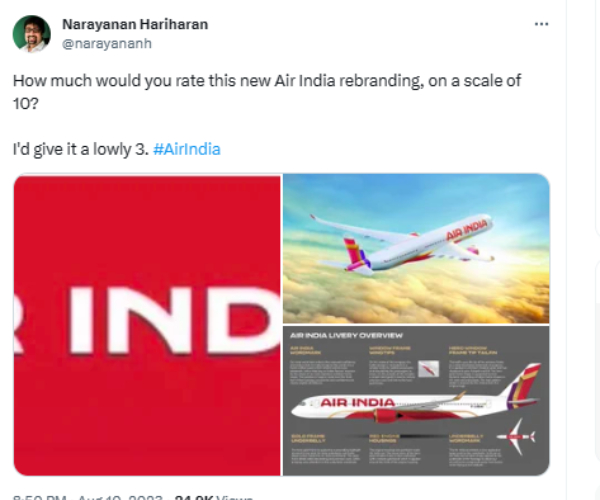This screenshot has height=500, width=600.
Task: Click the 24.0K Views count
Action: coord(213,498)
